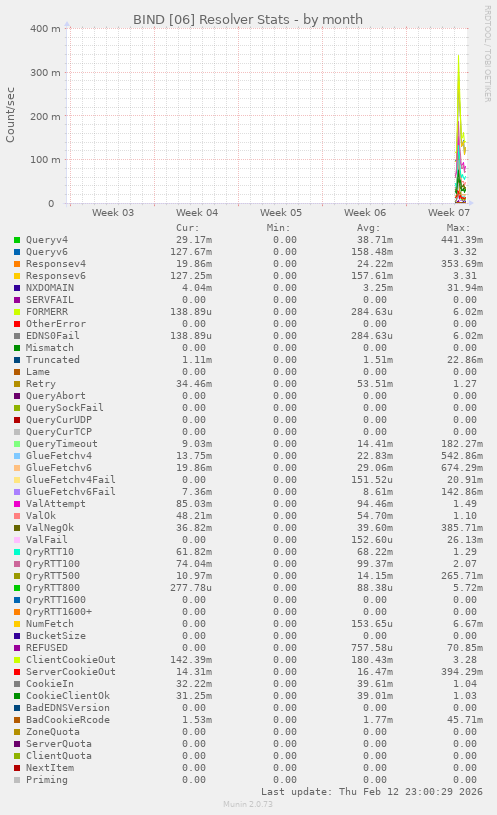Click the GlueFetchv4 legend label

click(59, 455)
